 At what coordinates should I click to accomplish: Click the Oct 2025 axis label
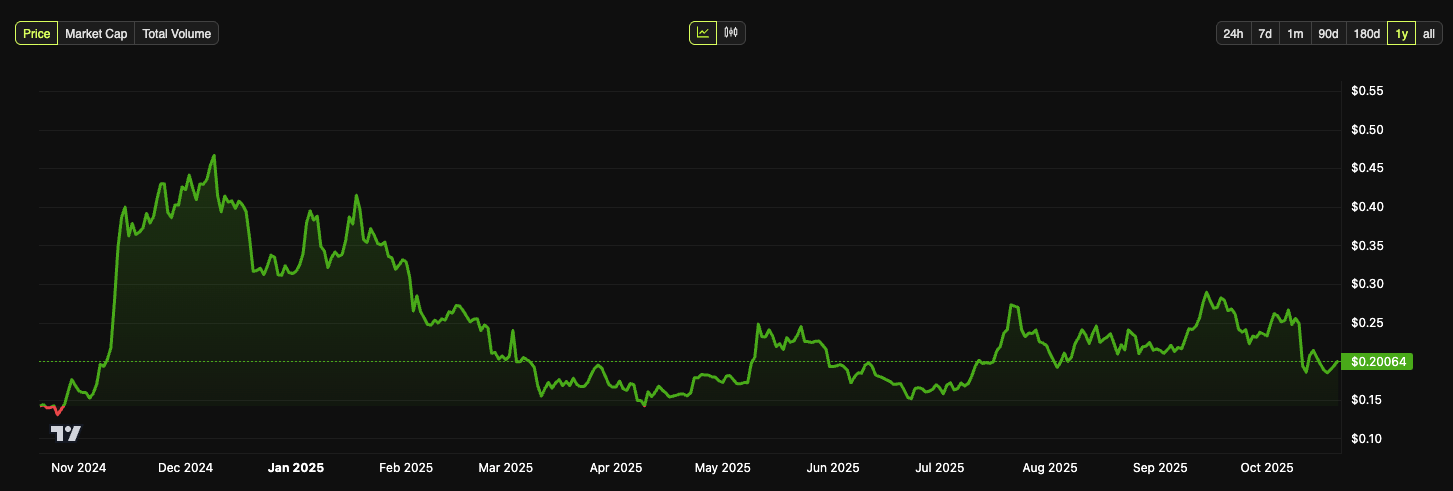[x=1267, y=467]
